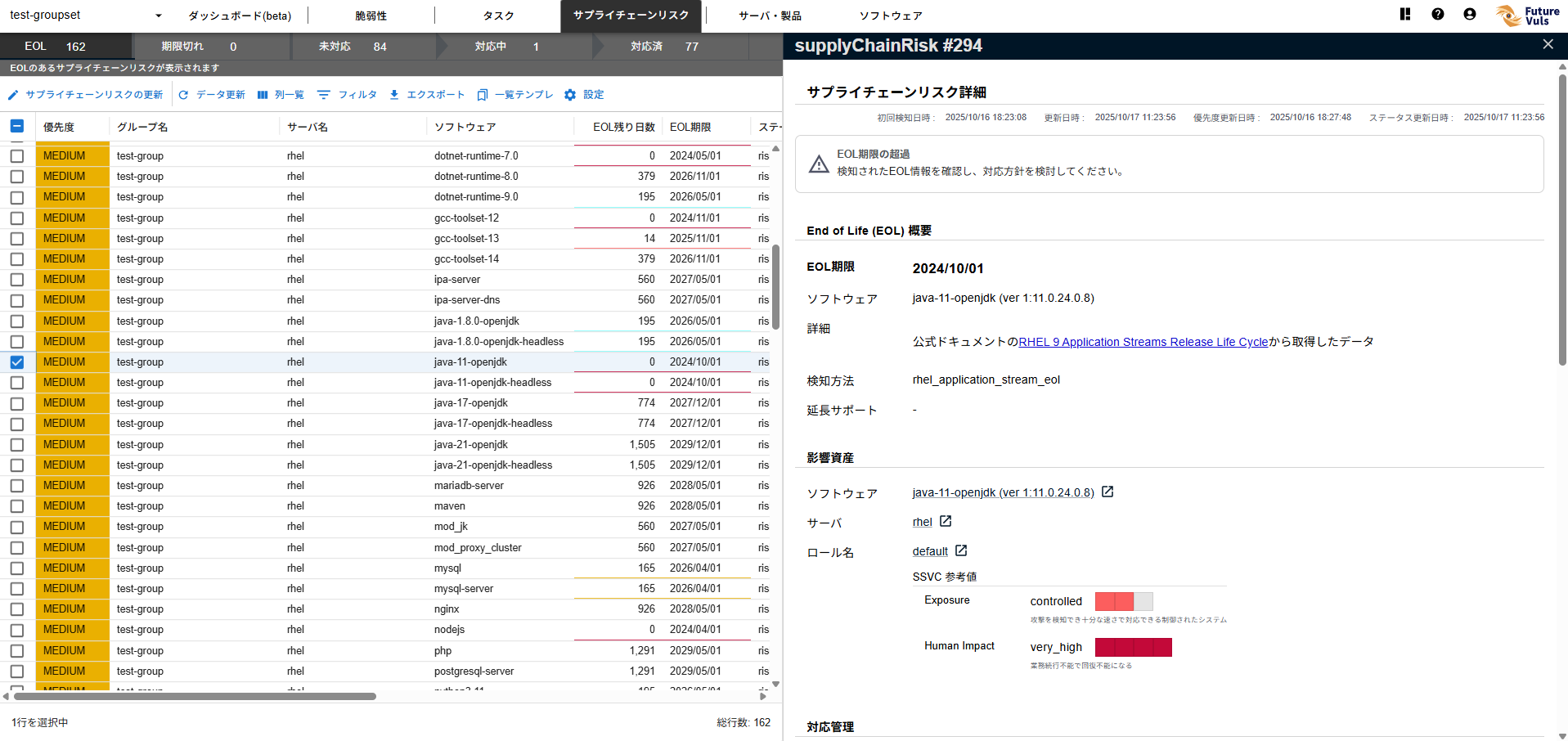Sort by the EOL残り日数 column header
Viewport: 1568px width, 741px height.
(x=623, y=127)
